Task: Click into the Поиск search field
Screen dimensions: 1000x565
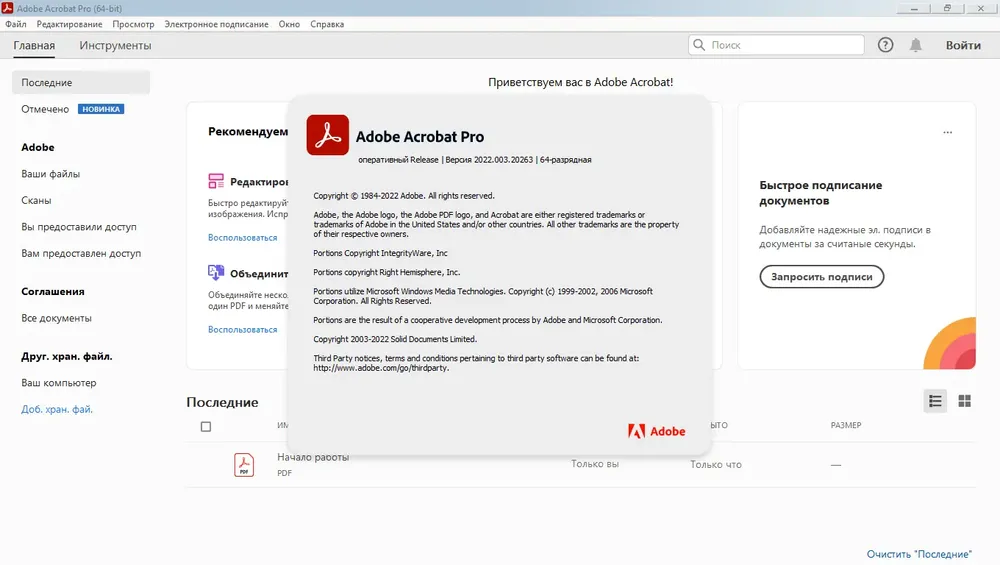Action: click(776, 45)
